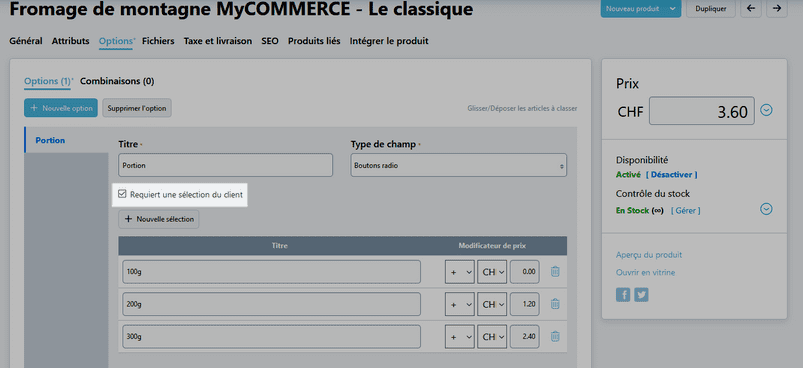Share product on Facebook

tap(623, 295)
